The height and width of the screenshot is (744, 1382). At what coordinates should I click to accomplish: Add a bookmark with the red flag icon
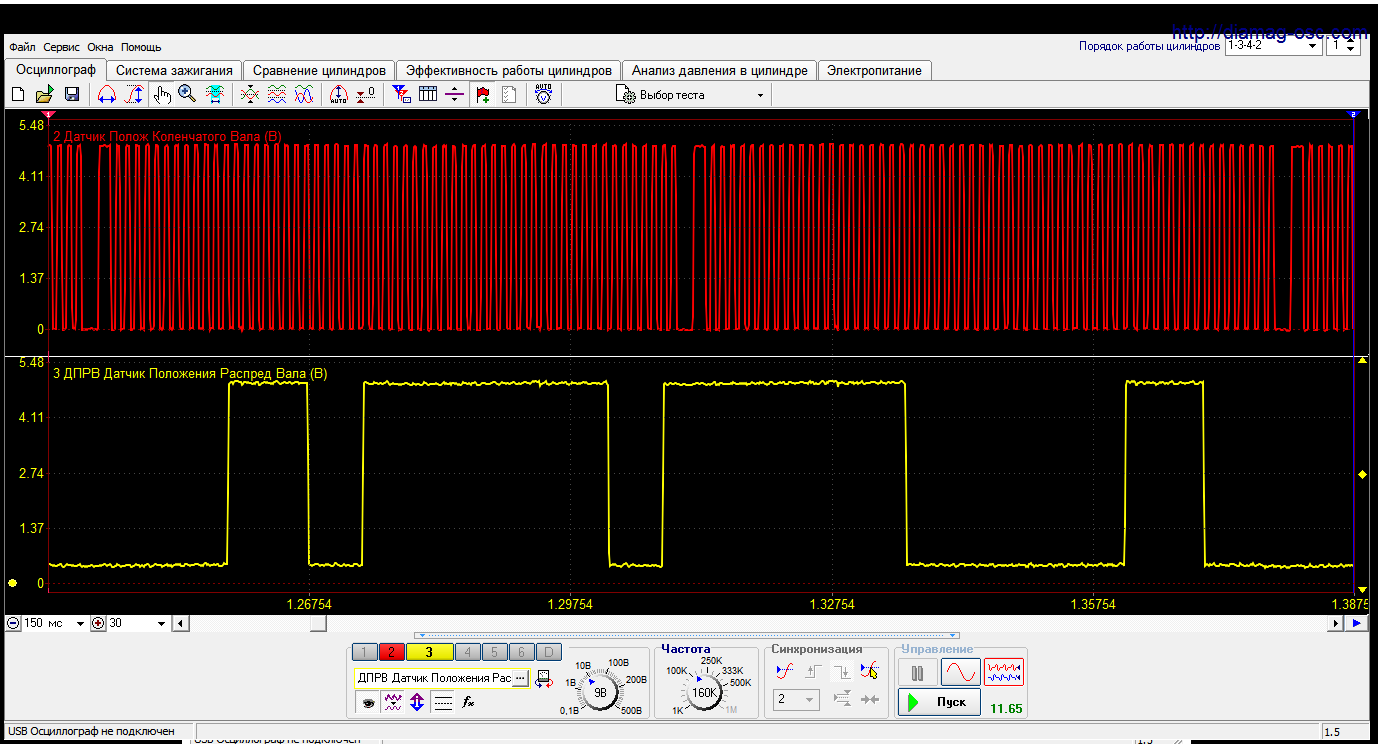coord(484,95)
